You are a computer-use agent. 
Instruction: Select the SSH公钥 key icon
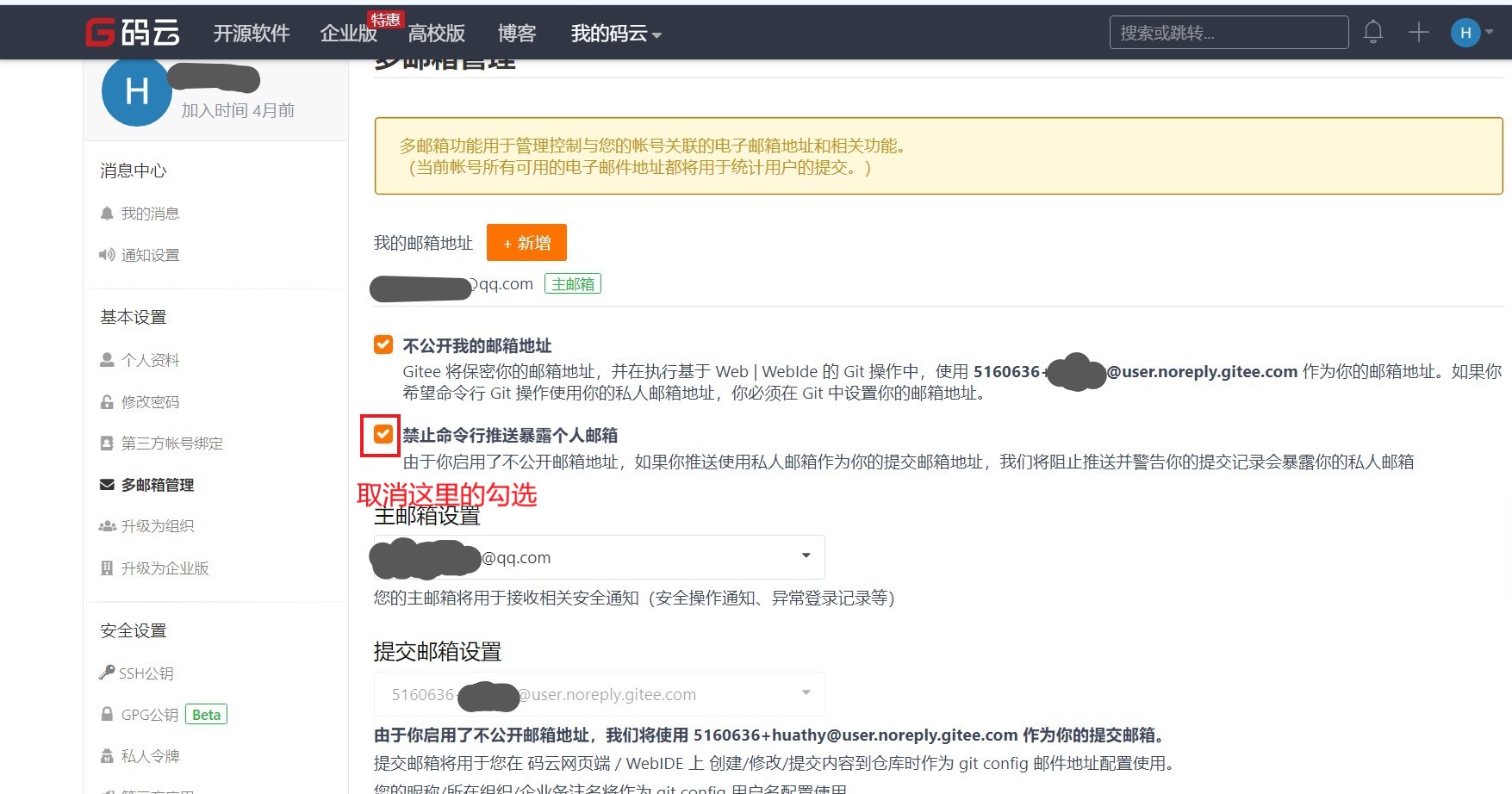tap(107, 672)
